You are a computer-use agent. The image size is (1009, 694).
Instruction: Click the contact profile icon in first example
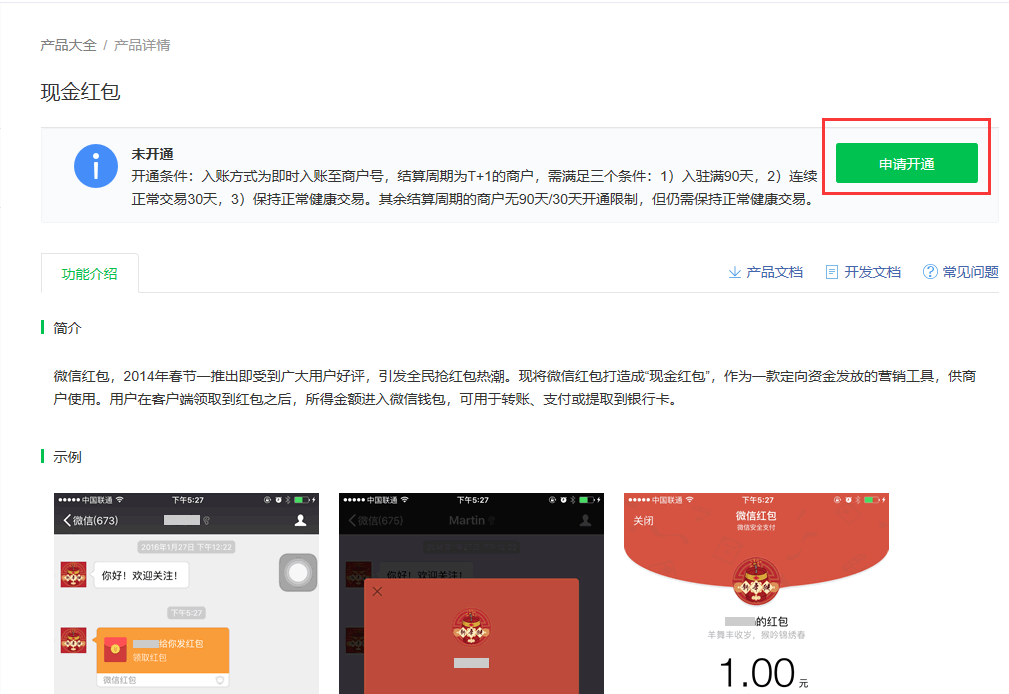(300, 520)
